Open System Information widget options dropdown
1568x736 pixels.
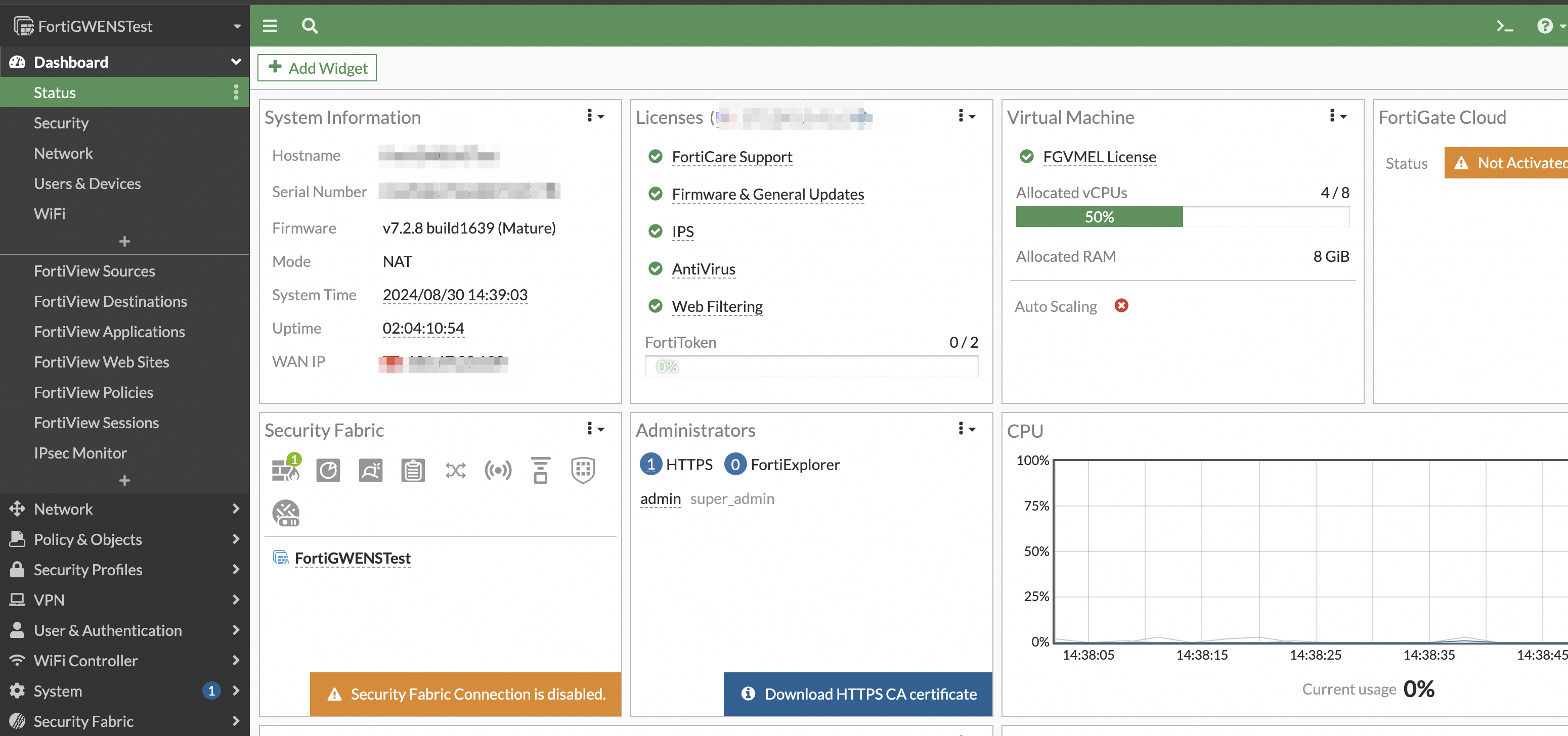click(x=595, y=116)
